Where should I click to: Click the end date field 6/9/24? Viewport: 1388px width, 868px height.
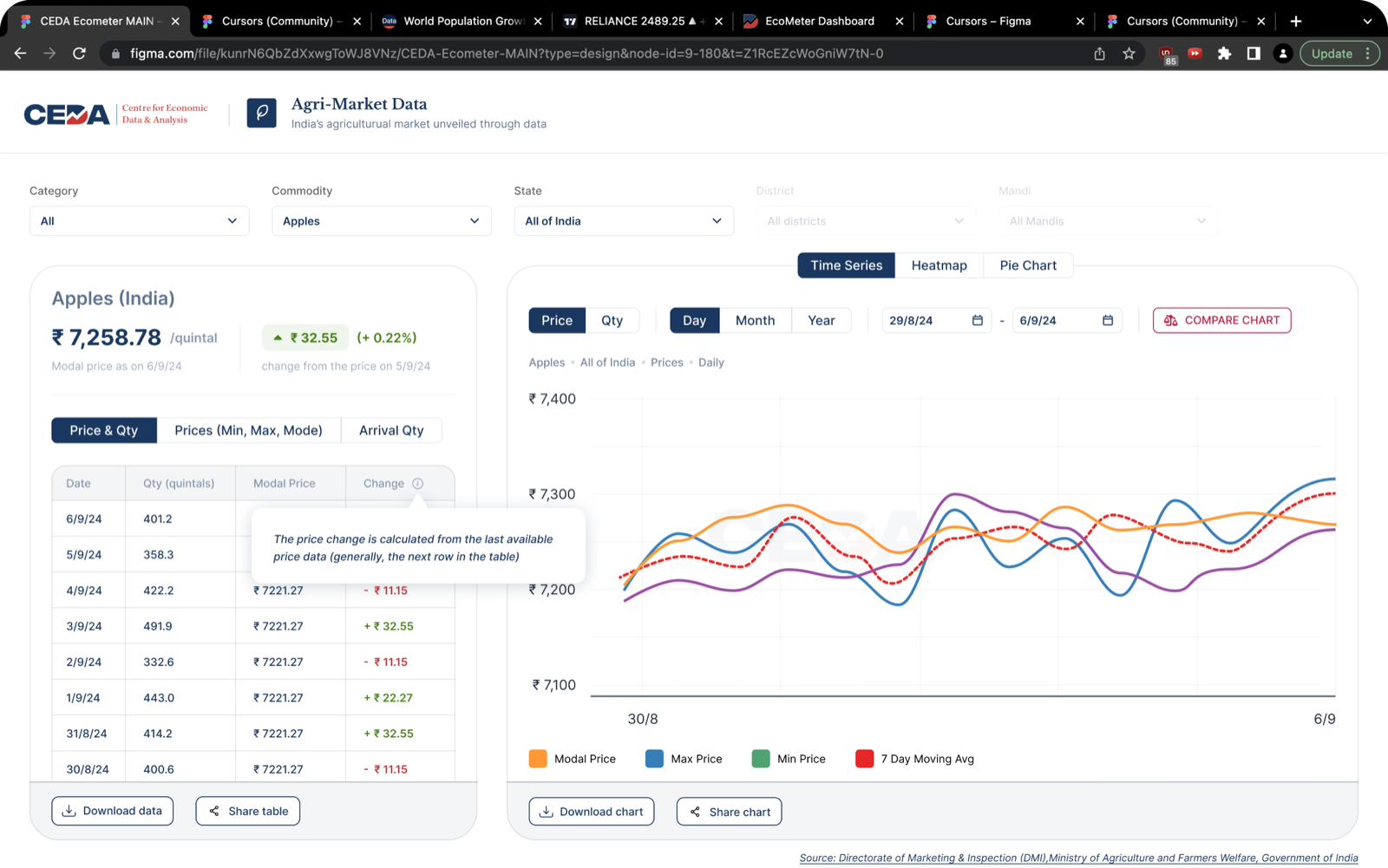coord(1067,320)
